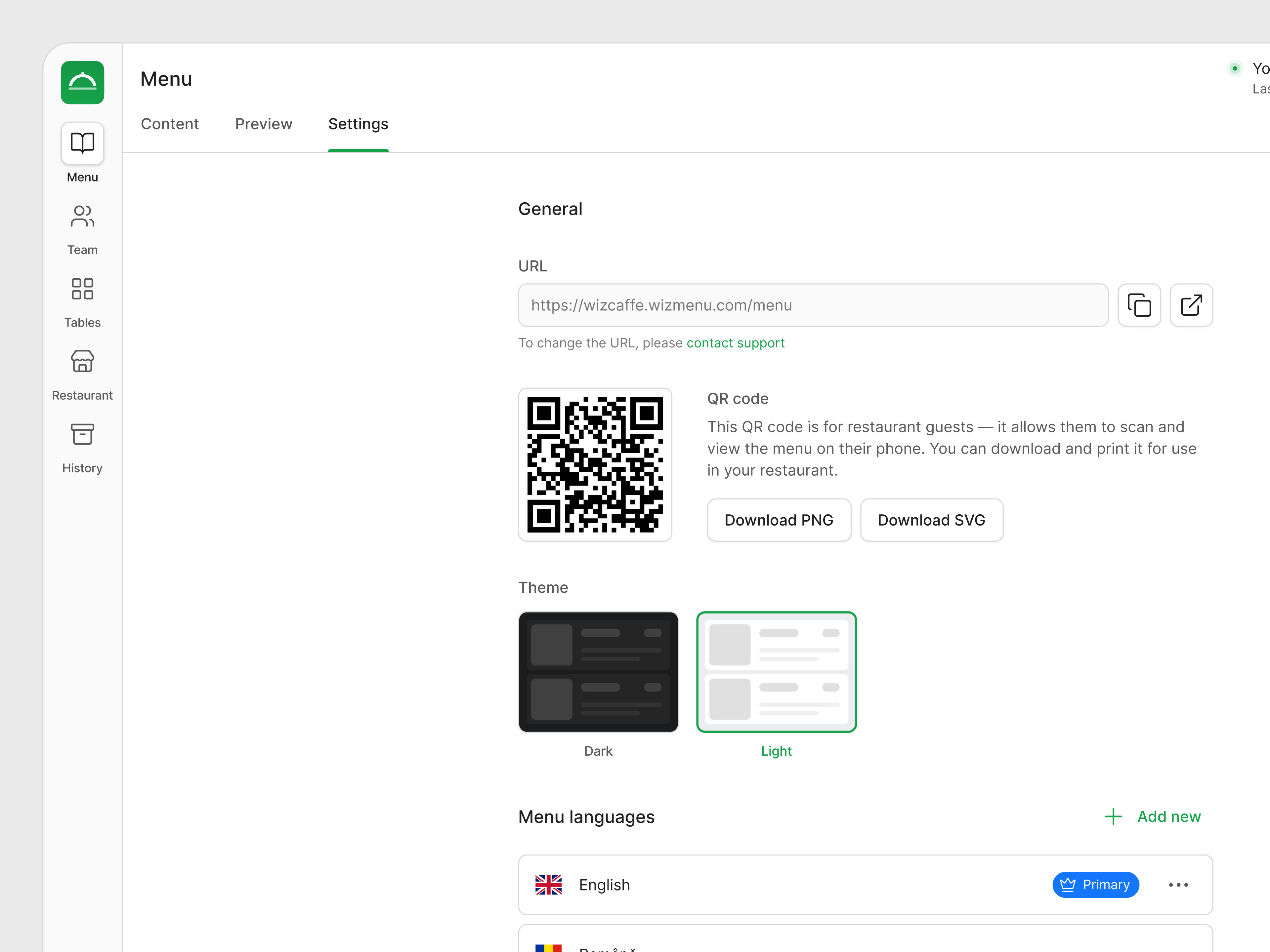Open options menu for English language
The width and height of the screenshot is (1270, 952).
[1178, 885]
